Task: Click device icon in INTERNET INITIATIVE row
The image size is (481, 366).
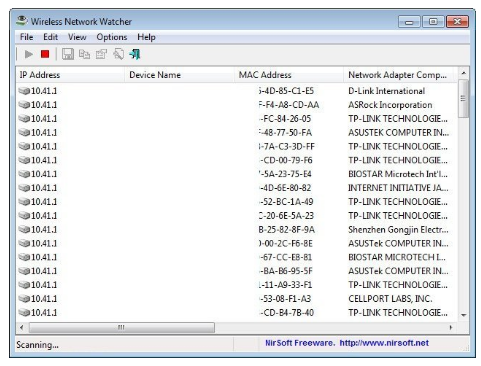Action: 24,188
